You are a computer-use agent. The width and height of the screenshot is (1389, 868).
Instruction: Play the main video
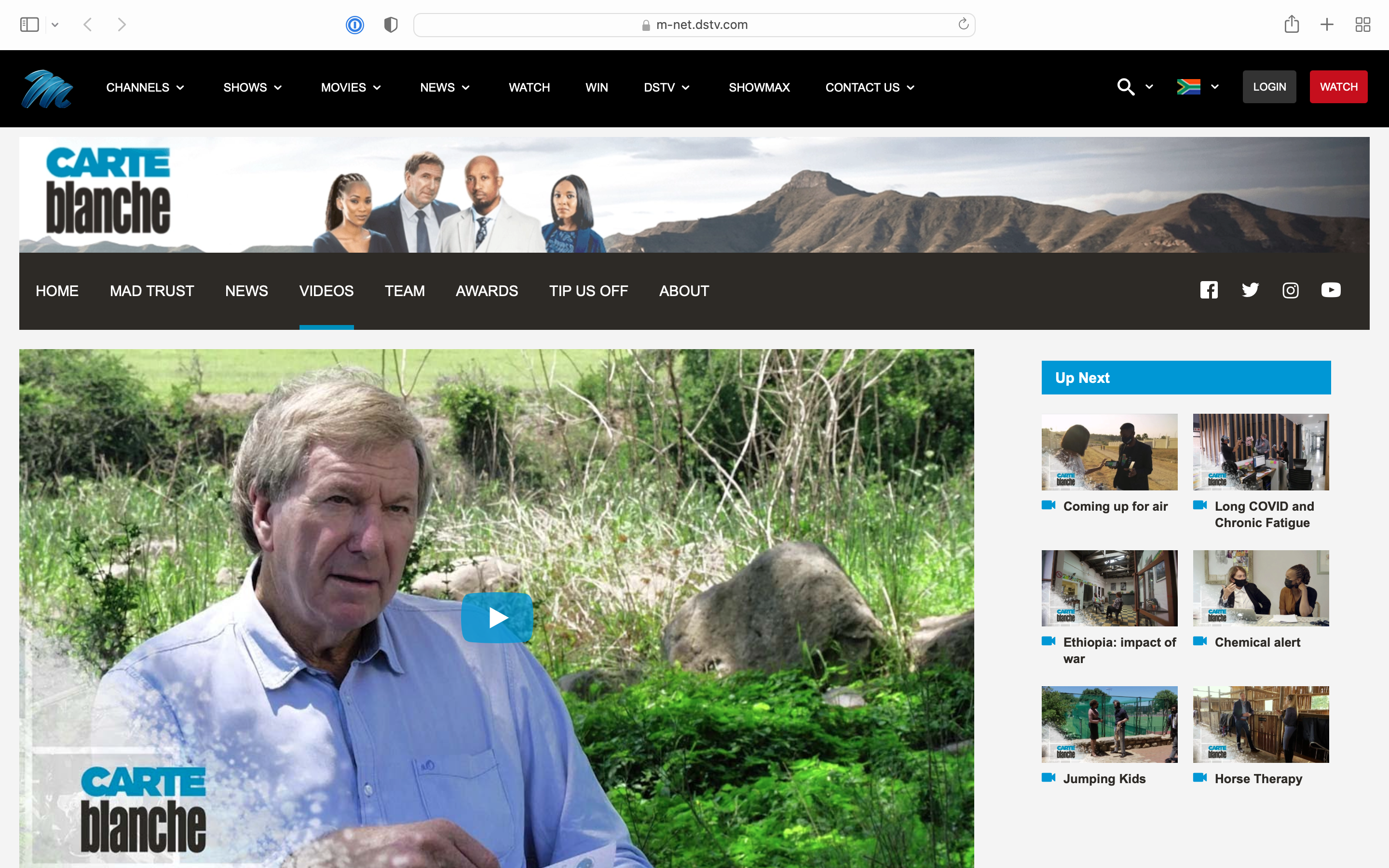[497, 618]
